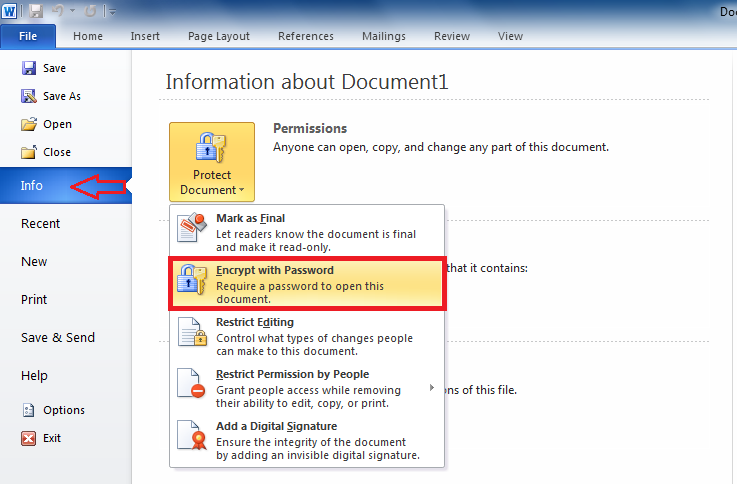Click the blue File tab

(x=28, y=36)
